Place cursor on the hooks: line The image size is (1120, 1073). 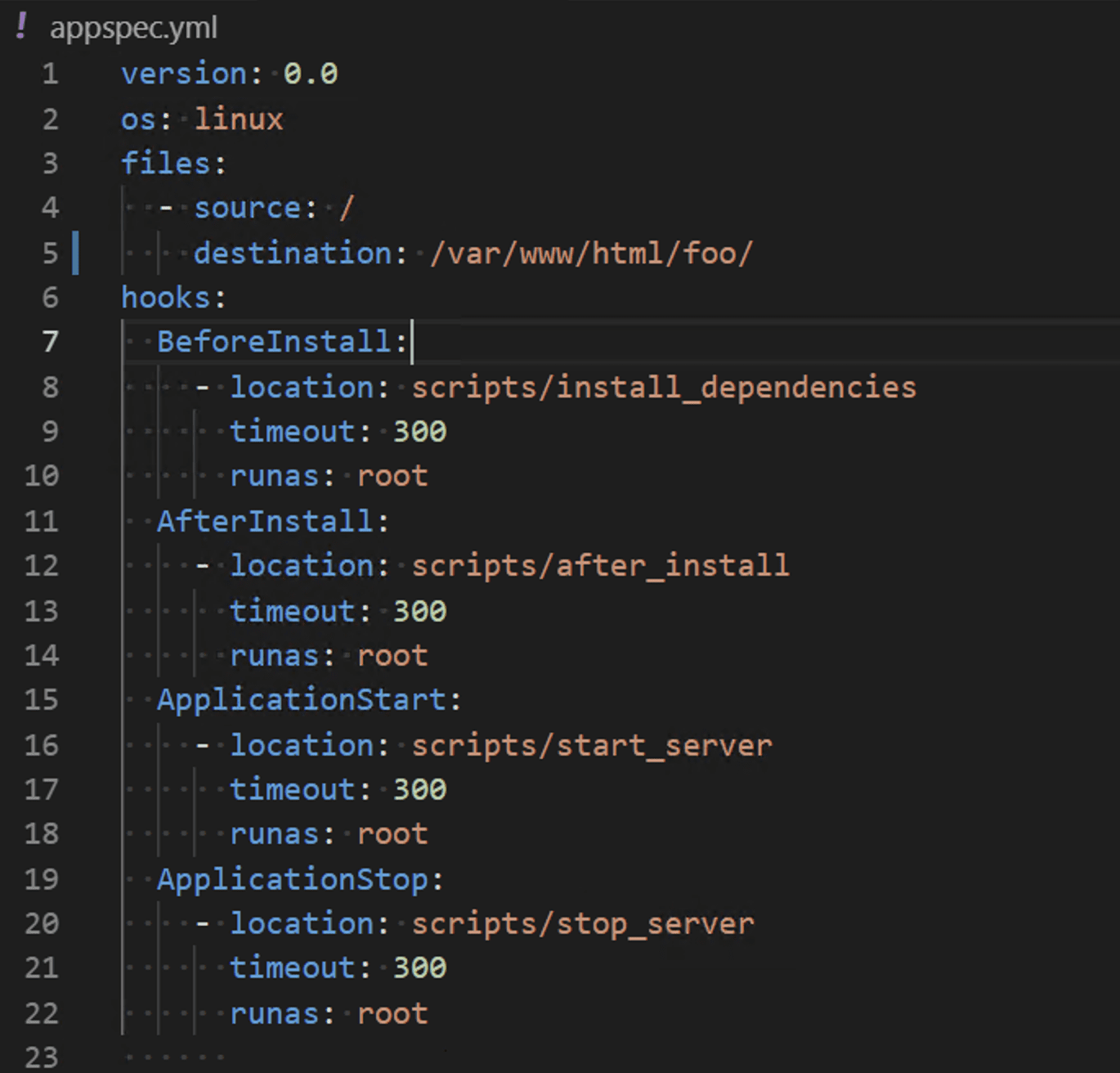172,297
